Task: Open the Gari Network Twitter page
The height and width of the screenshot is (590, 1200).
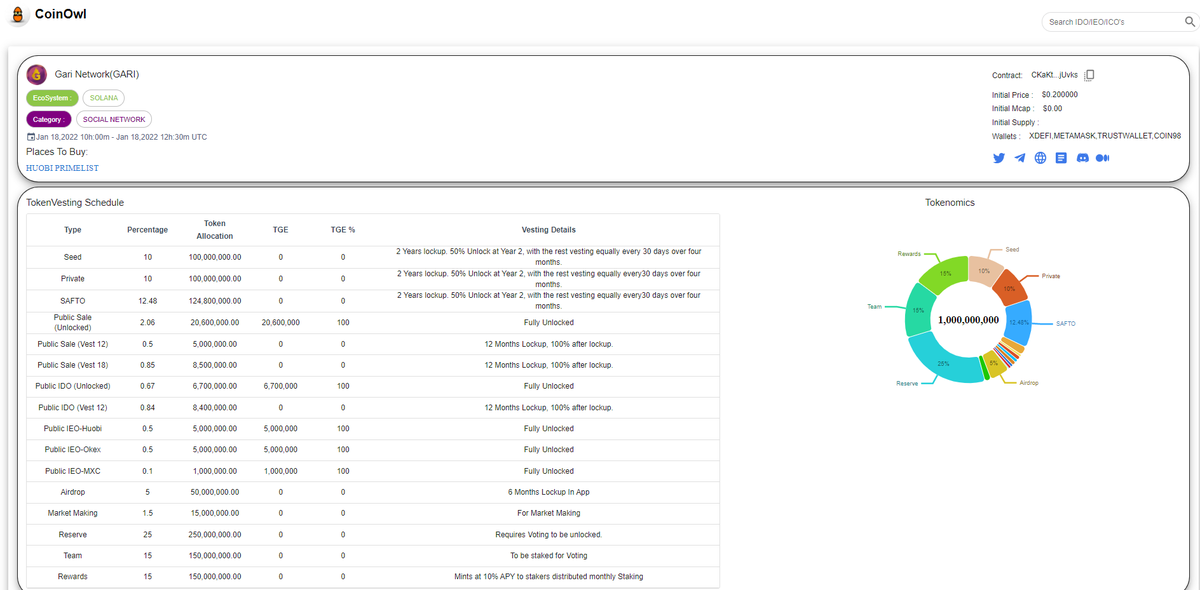Action: point(998,158)
